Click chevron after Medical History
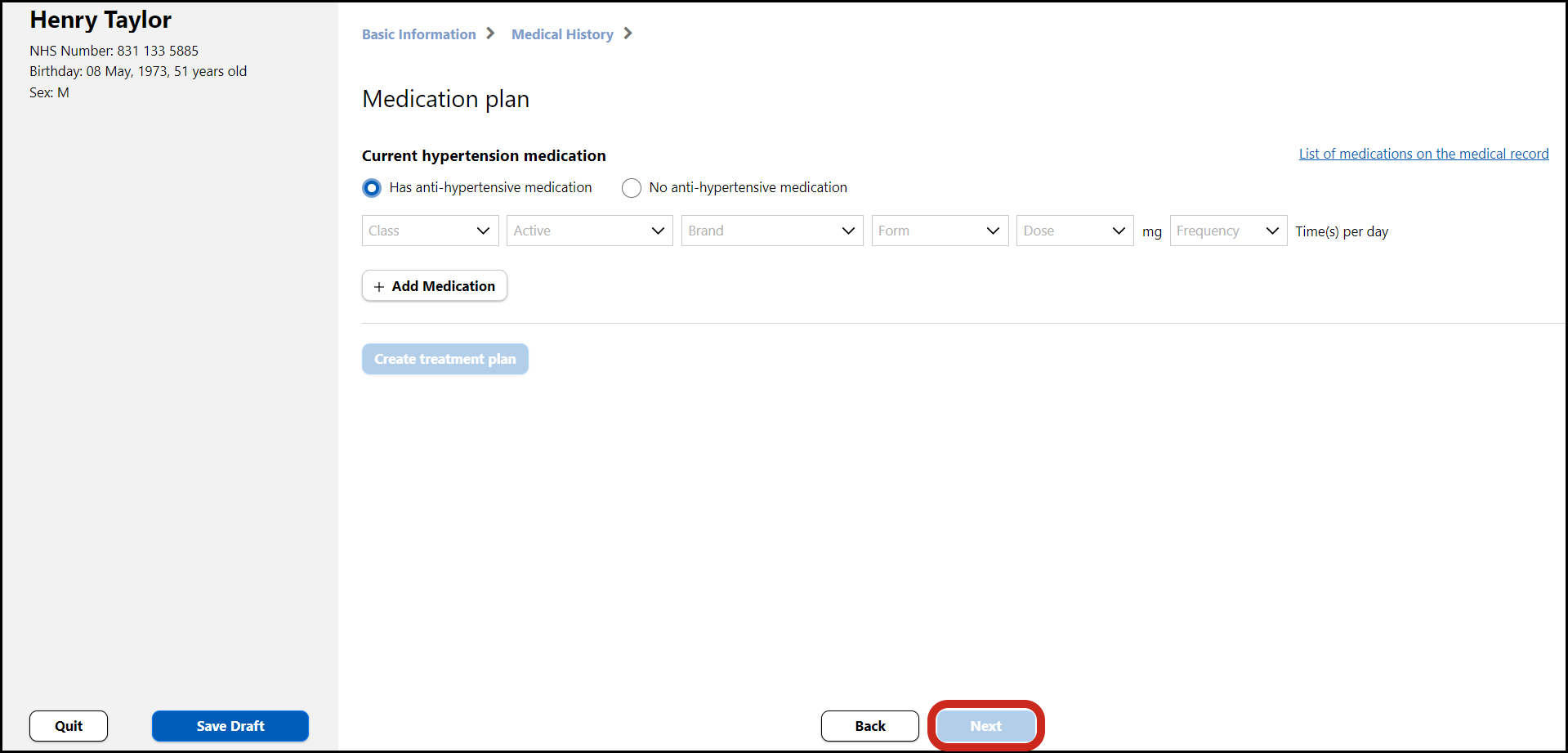 coord(628,34)
